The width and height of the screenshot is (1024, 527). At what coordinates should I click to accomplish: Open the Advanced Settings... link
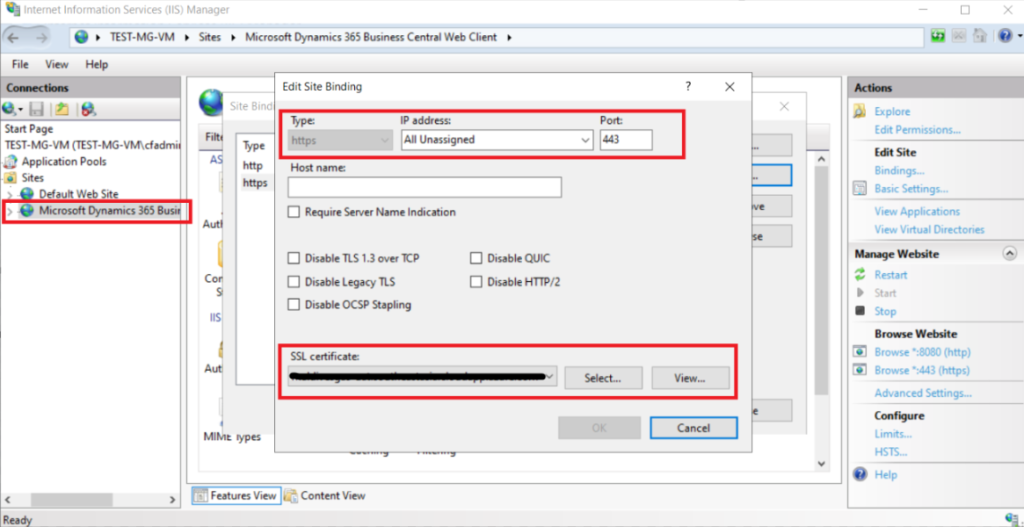point(923,393)
